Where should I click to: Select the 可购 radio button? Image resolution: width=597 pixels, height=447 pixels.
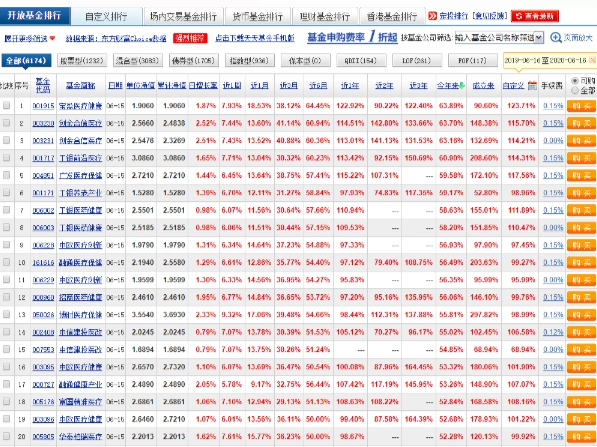[575, 81]
